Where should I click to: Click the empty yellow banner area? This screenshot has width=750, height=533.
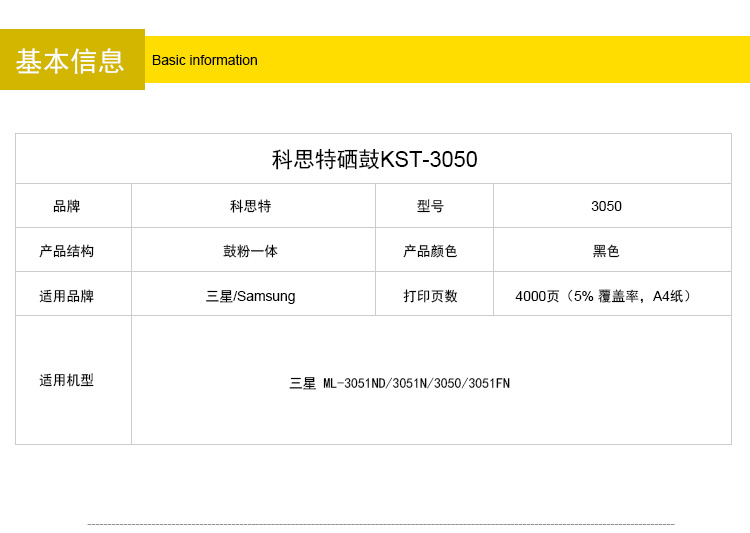(x=500, y=60)
